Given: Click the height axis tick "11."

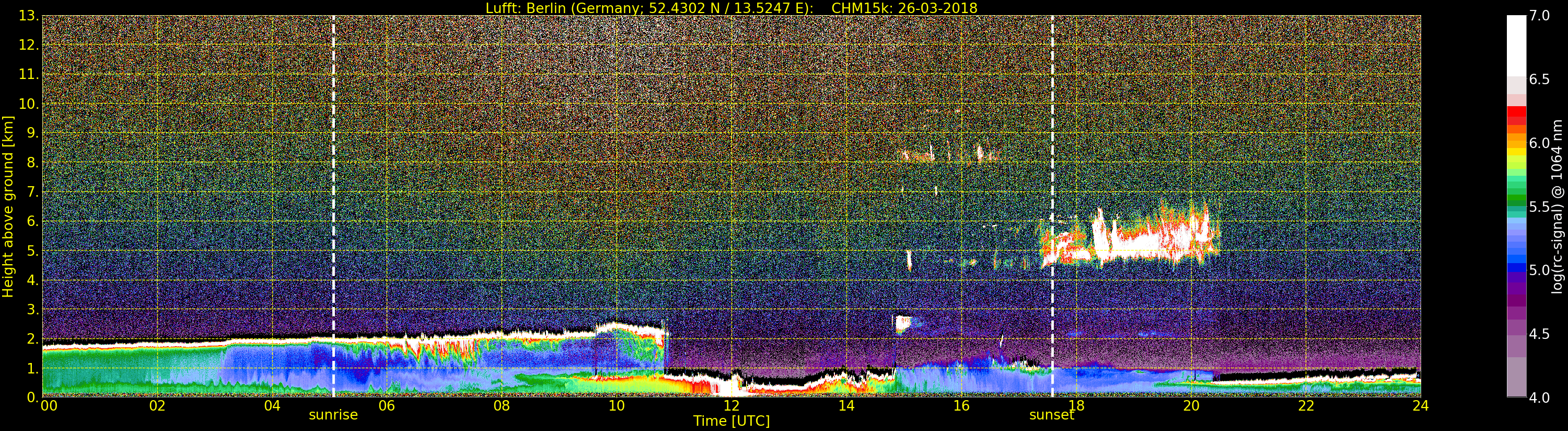Looking at the screenshot, I should tap(29, 74).
